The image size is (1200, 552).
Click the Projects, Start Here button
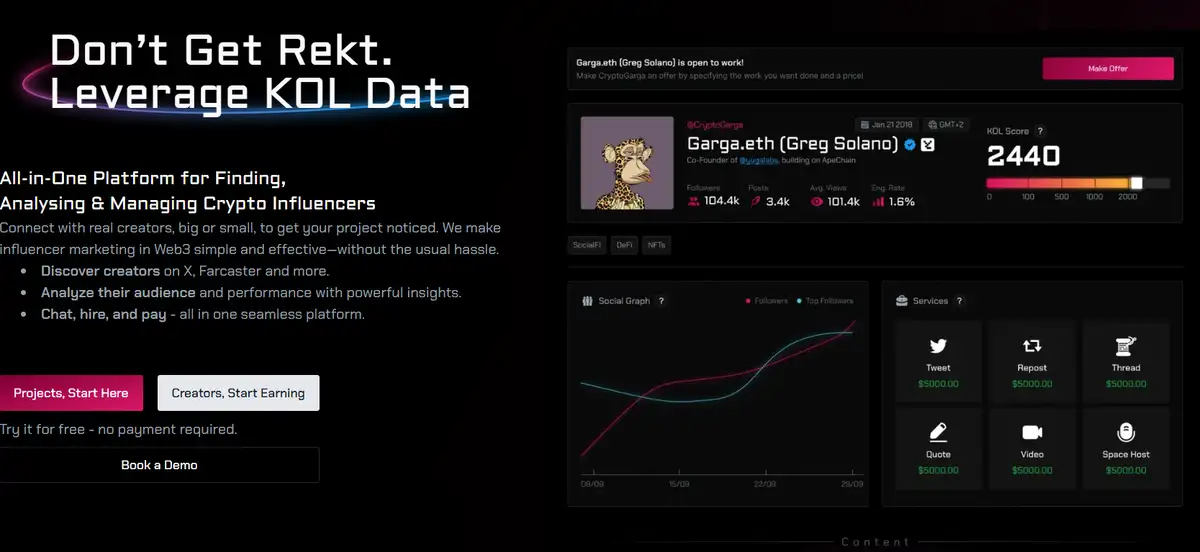(71, 393)
